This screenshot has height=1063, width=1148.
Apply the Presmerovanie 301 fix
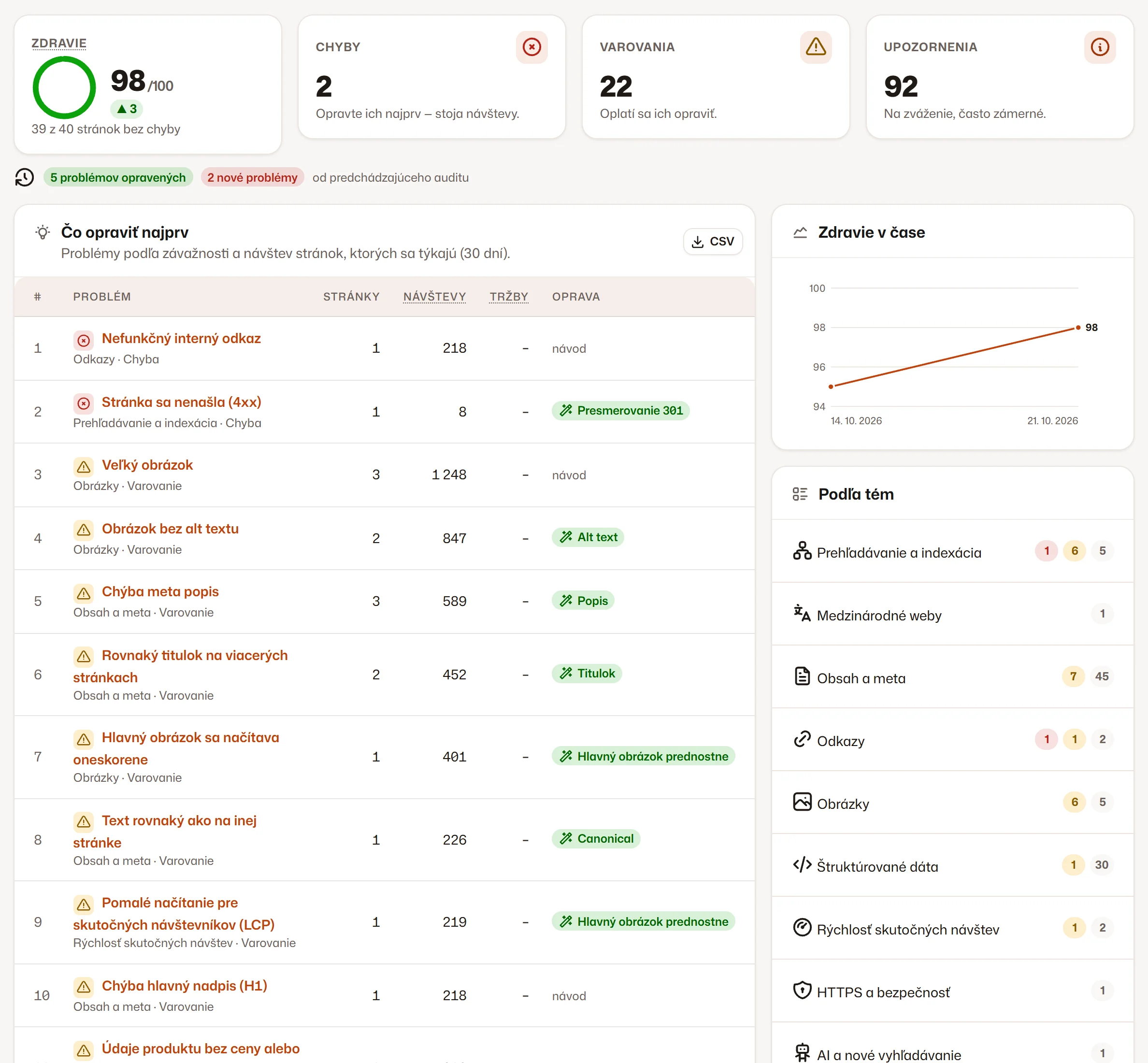(620, 411)
